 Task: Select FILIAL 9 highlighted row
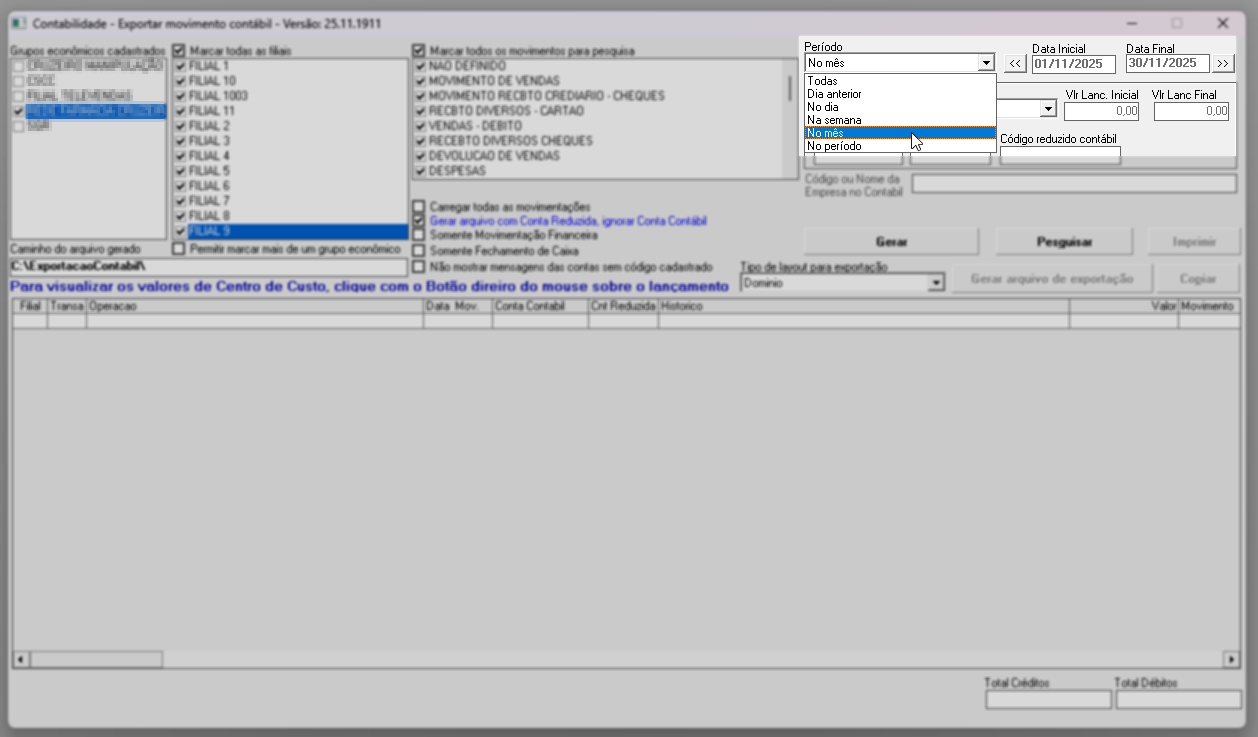[291, 231]
